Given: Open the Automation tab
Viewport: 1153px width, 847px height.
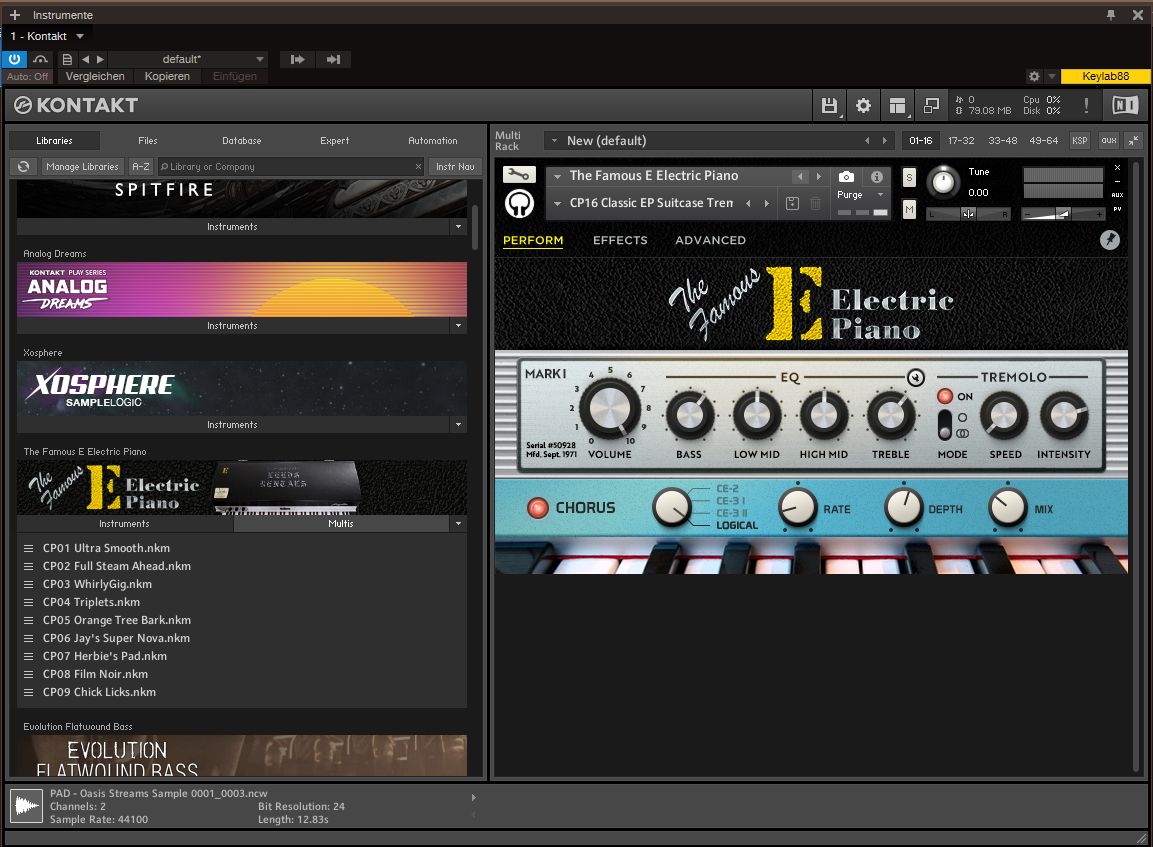Looking at the screenshot, I should tap(432, 140).
